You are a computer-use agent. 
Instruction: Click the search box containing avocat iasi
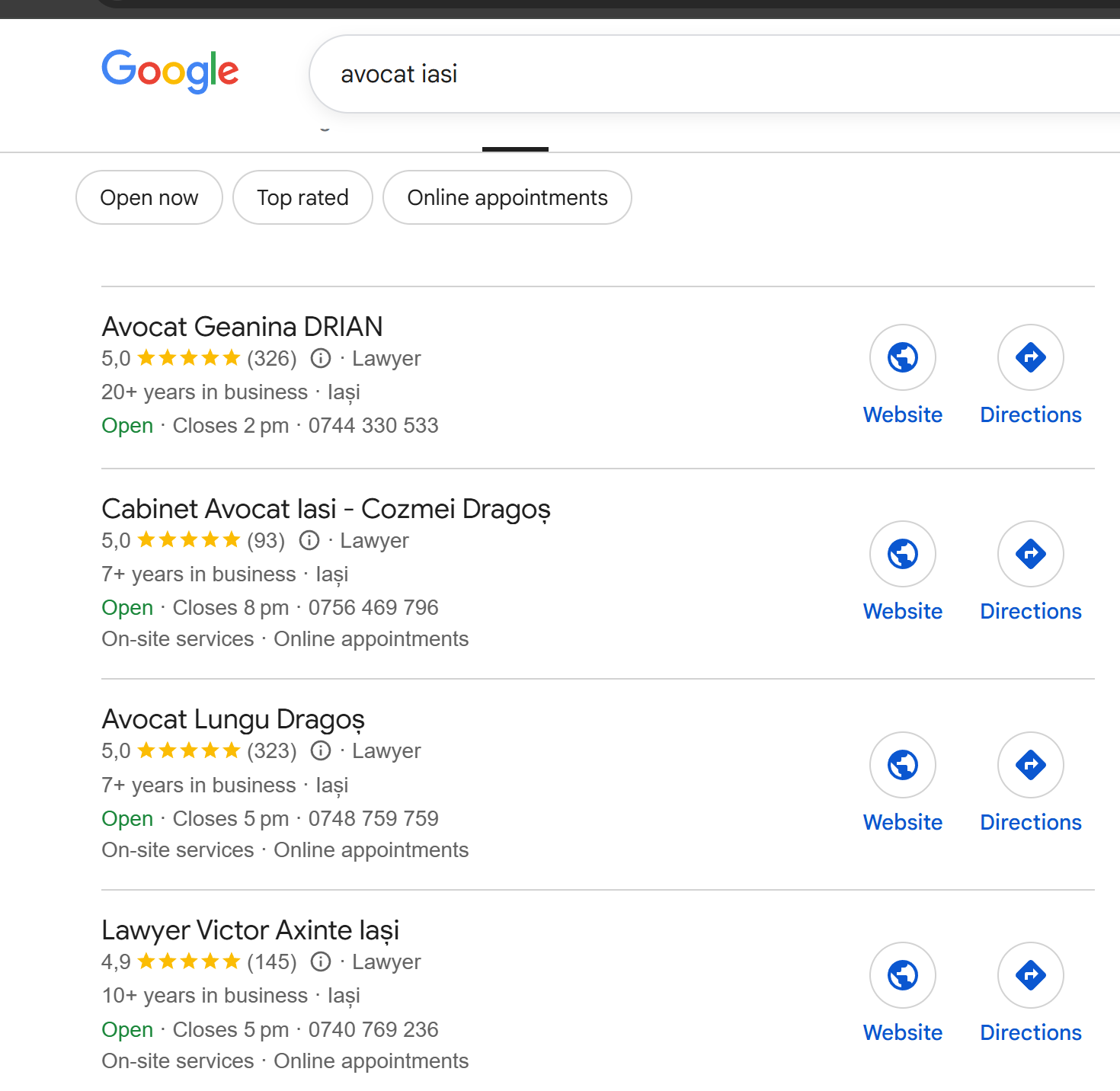[715, 74]
